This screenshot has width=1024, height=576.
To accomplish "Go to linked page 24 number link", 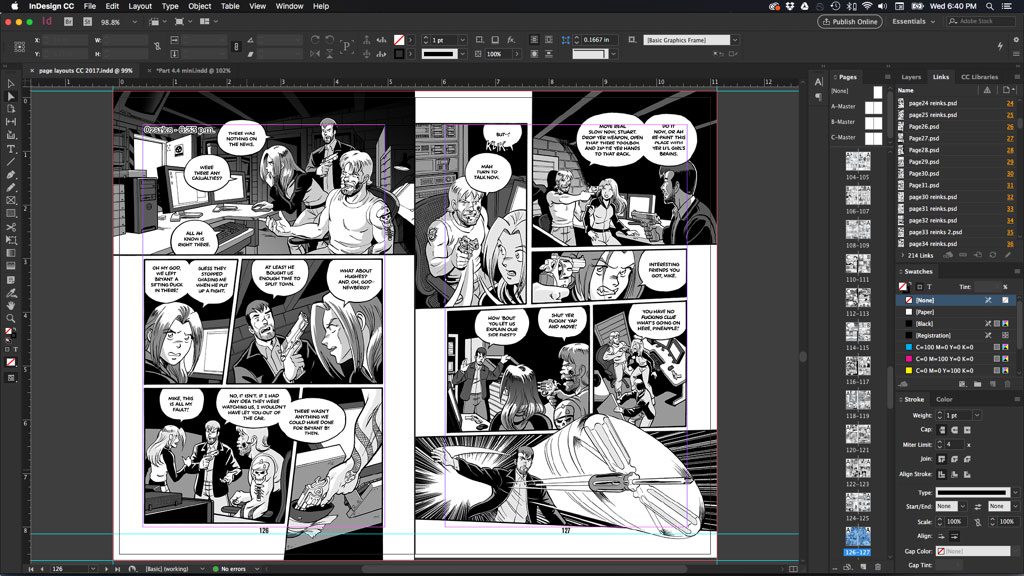I will coord(1010,103).
